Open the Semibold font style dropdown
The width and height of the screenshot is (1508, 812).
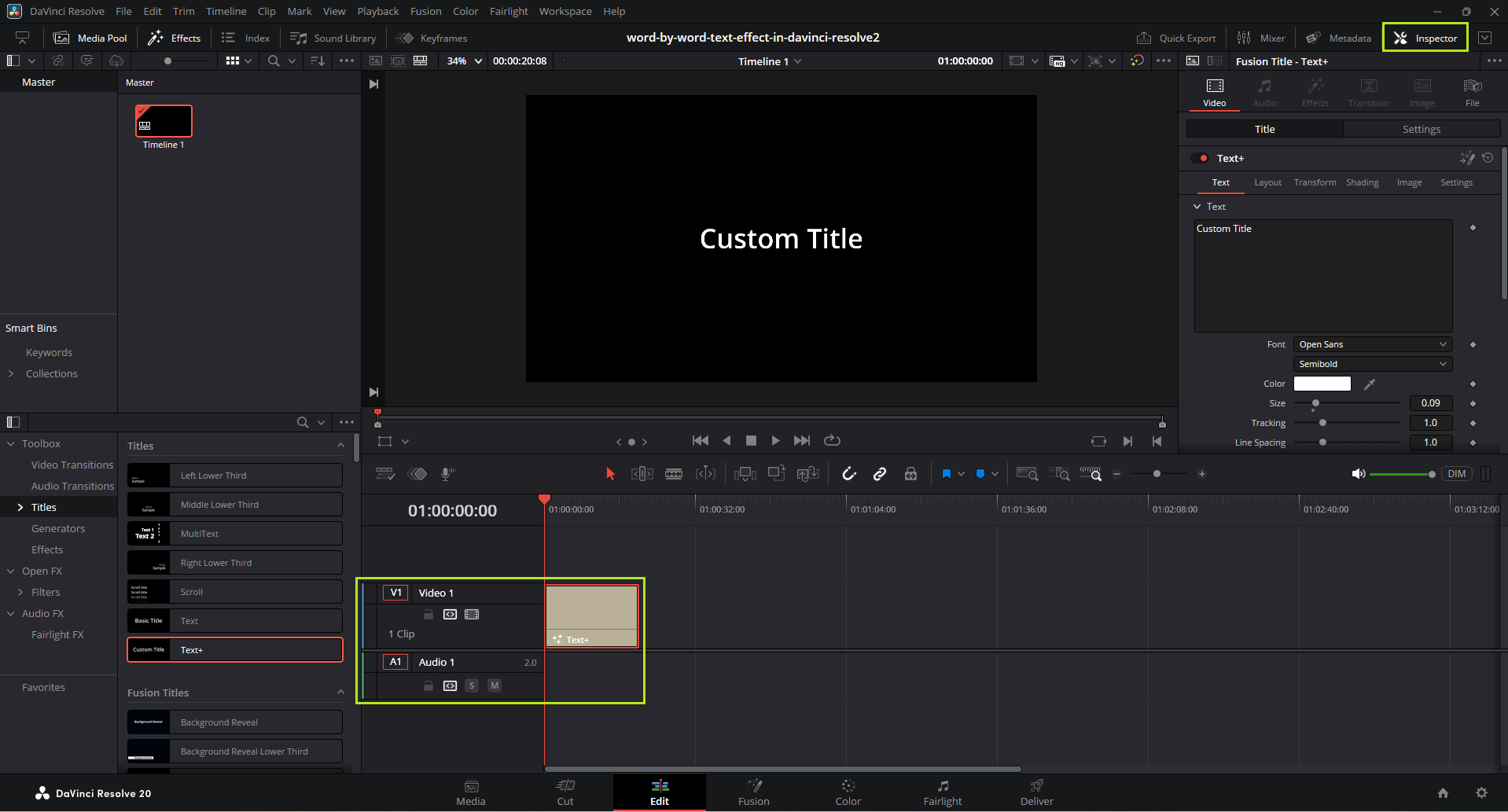pyautogui.click(x=1372, y=364)
